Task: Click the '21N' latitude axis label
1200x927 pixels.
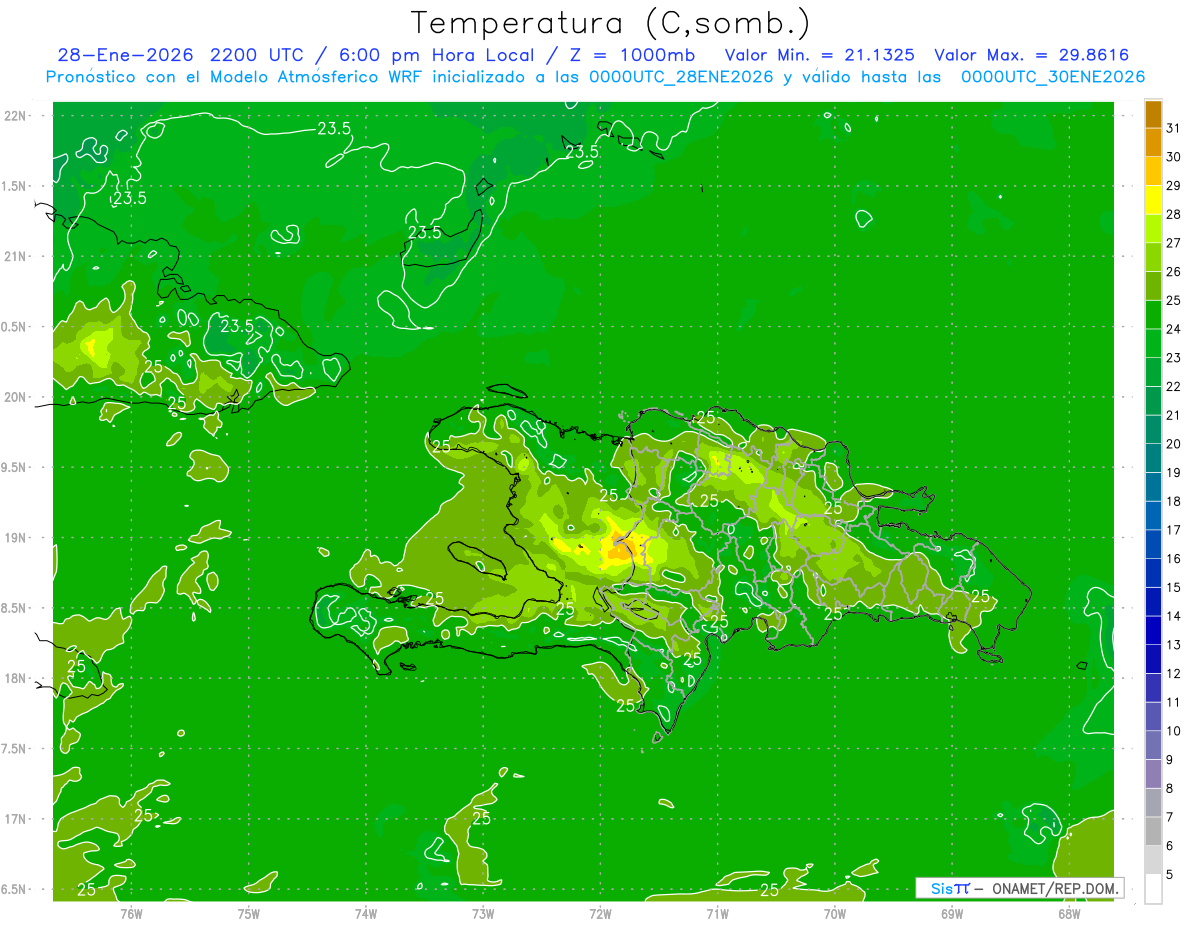Action: [x=15, y=256]
